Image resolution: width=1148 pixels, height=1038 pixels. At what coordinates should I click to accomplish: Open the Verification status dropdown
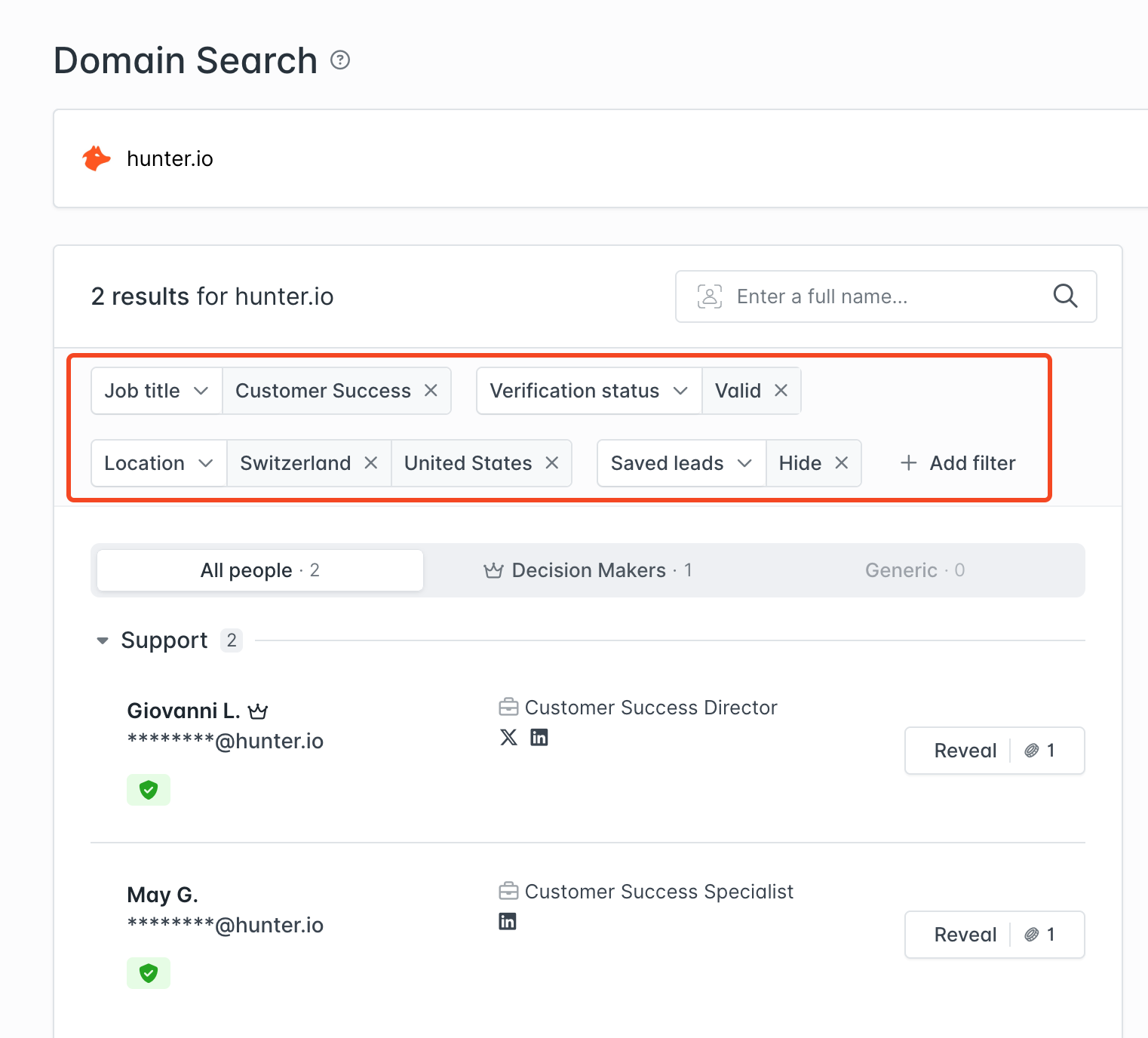tap(588, 391)
